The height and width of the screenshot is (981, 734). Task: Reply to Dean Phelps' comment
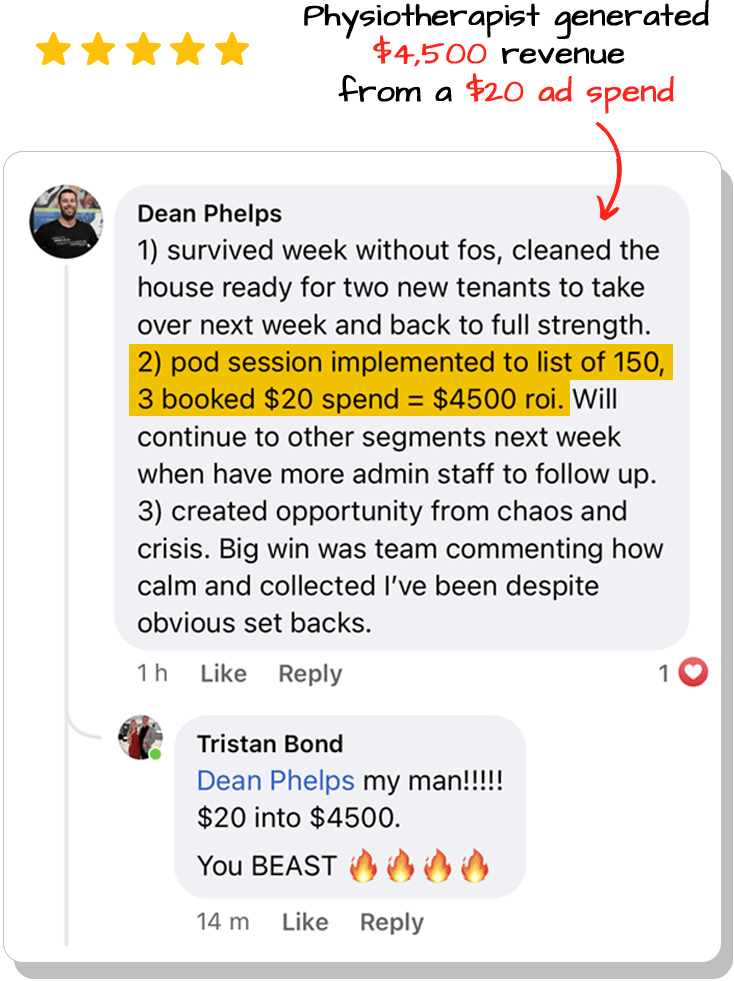coord(310,674)
